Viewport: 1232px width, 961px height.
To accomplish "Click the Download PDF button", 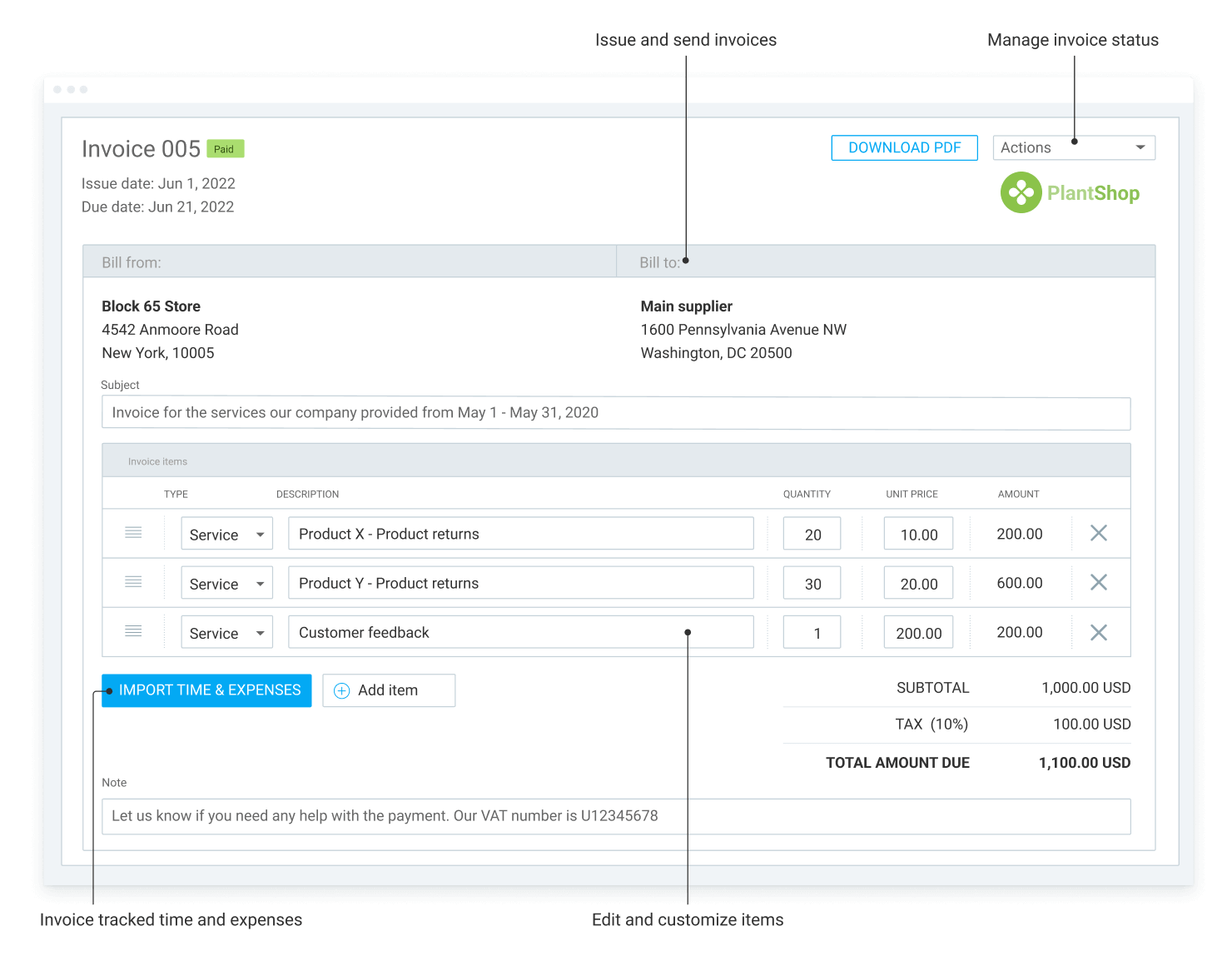I will 904,147.
